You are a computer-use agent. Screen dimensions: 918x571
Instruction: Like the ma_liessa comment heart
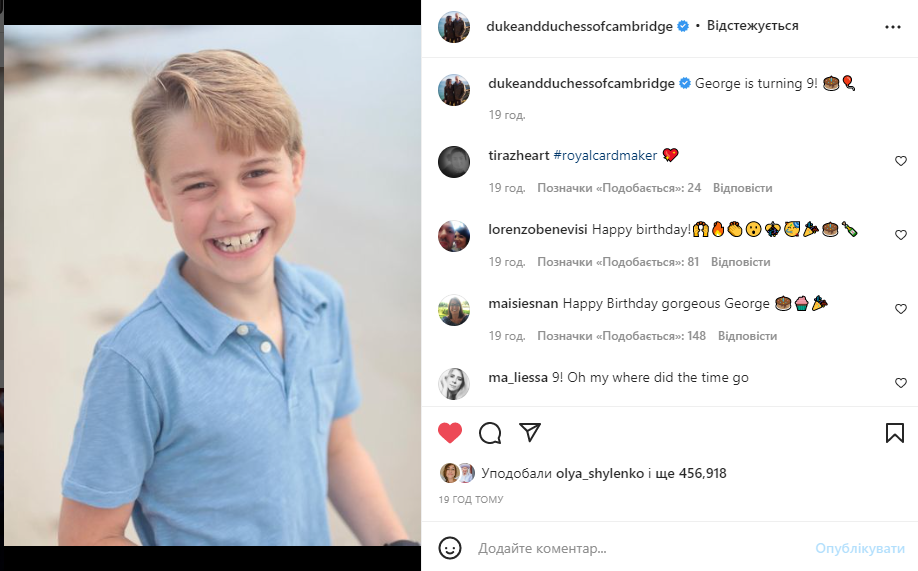tap(900, 383)
